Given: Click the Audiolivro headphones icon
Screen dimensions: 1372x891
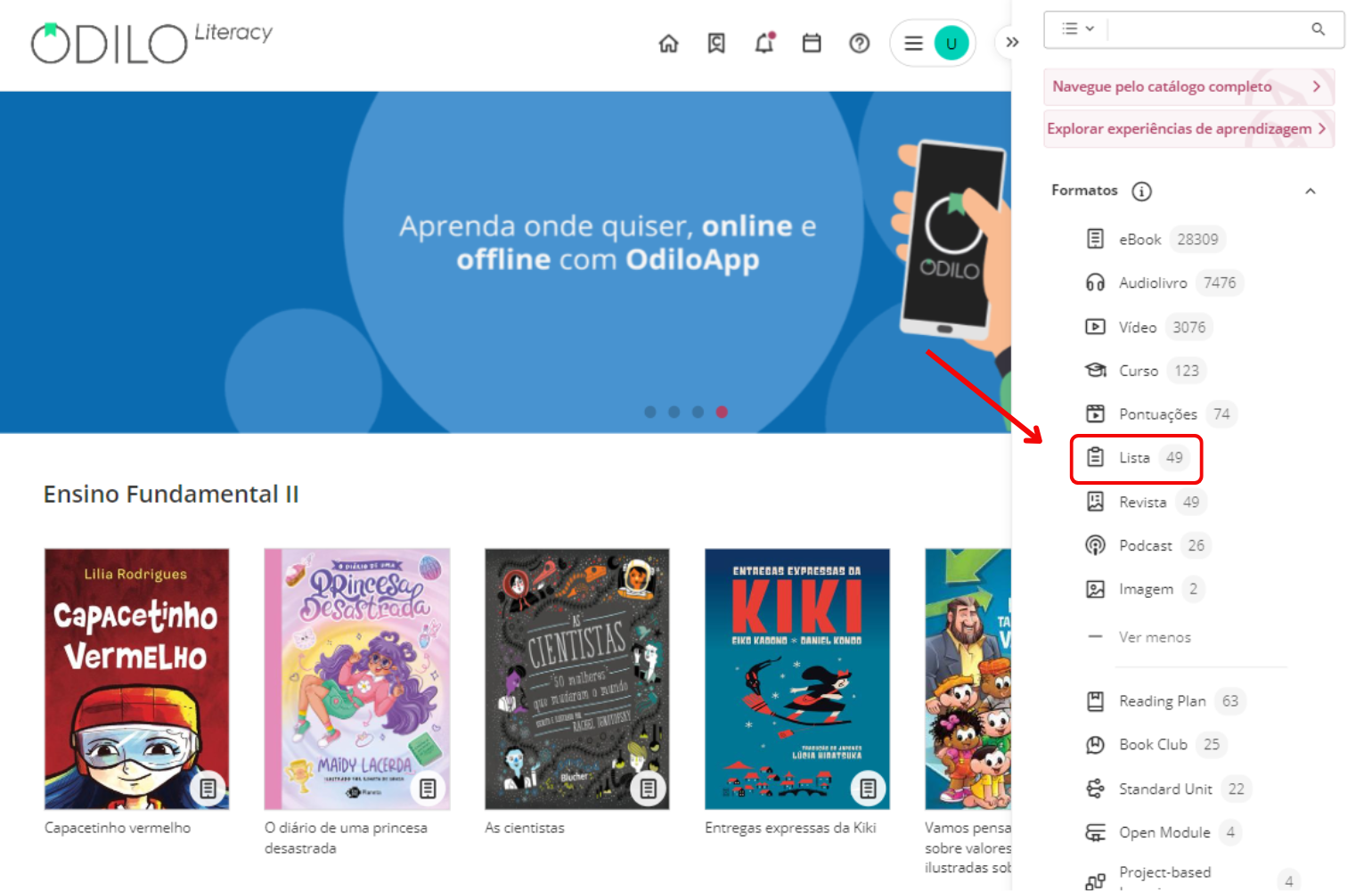Looking at the screenshot, I should [x=1095, y=282].
